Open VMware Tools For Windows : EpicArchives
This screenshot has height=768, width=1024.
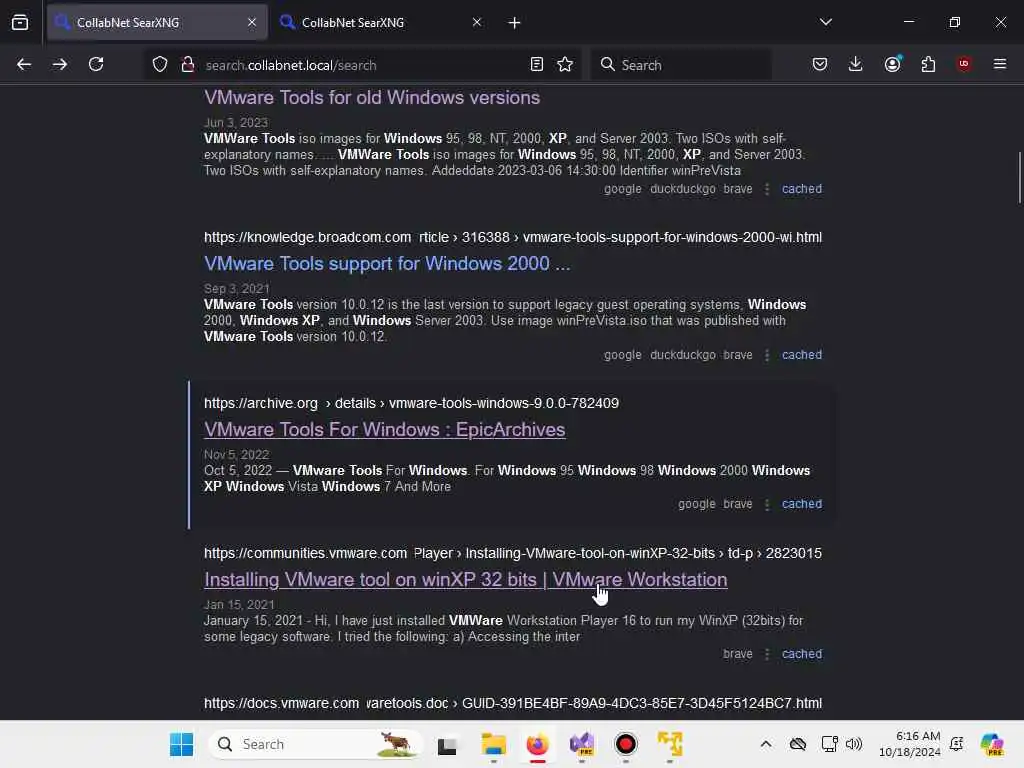coord(385,430)
